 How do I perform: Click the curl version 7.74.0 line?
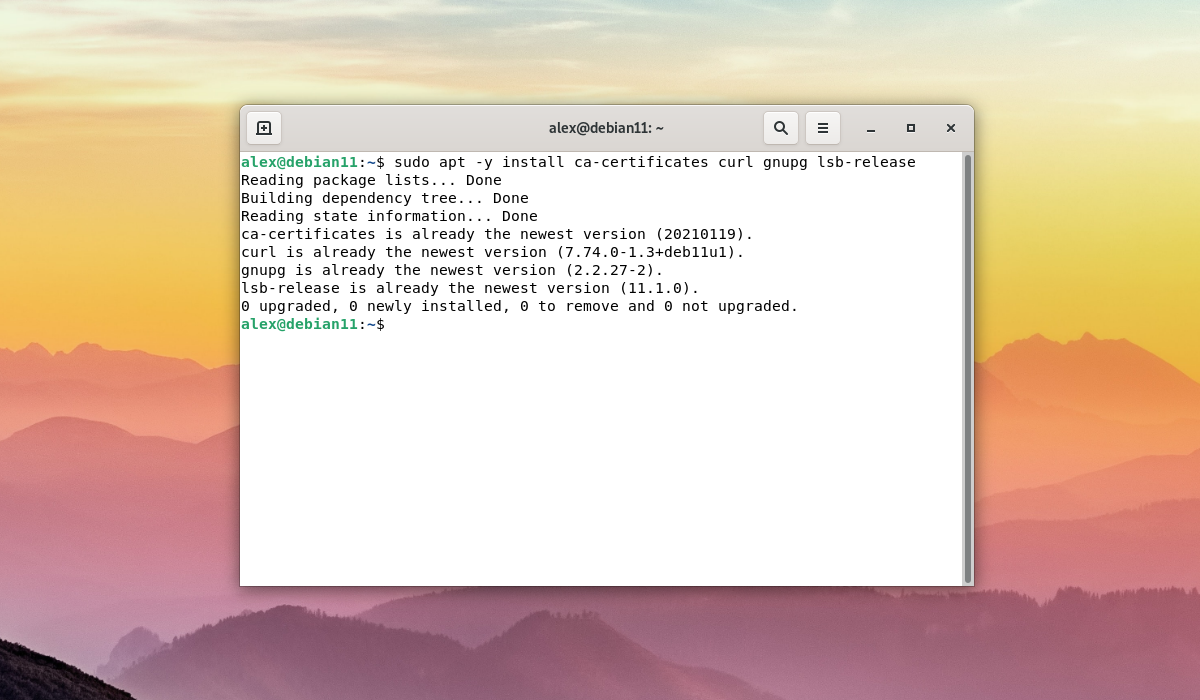click(492, 252)
